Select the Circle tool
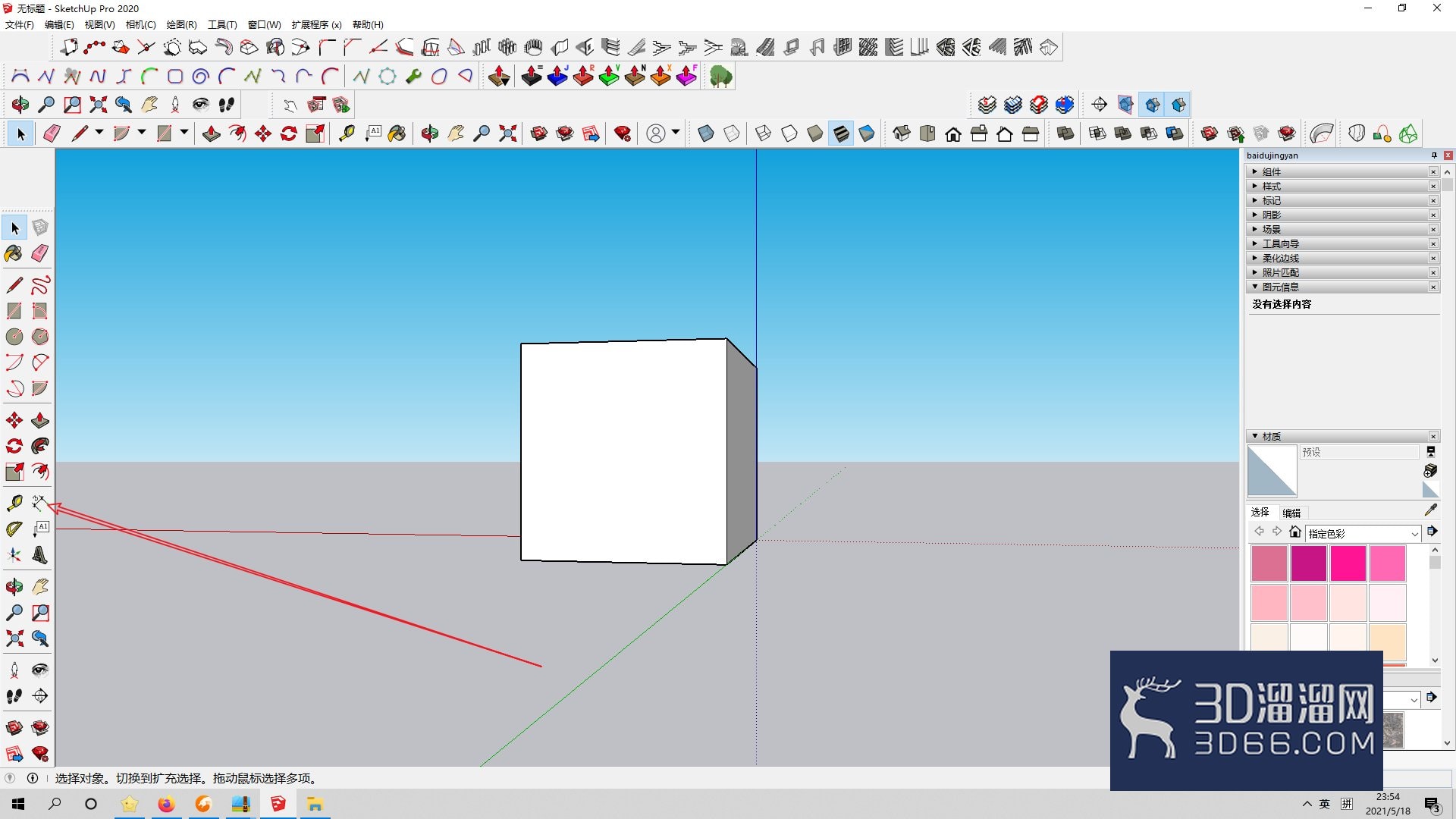The image size is (1456, 819). coord(14,337)
